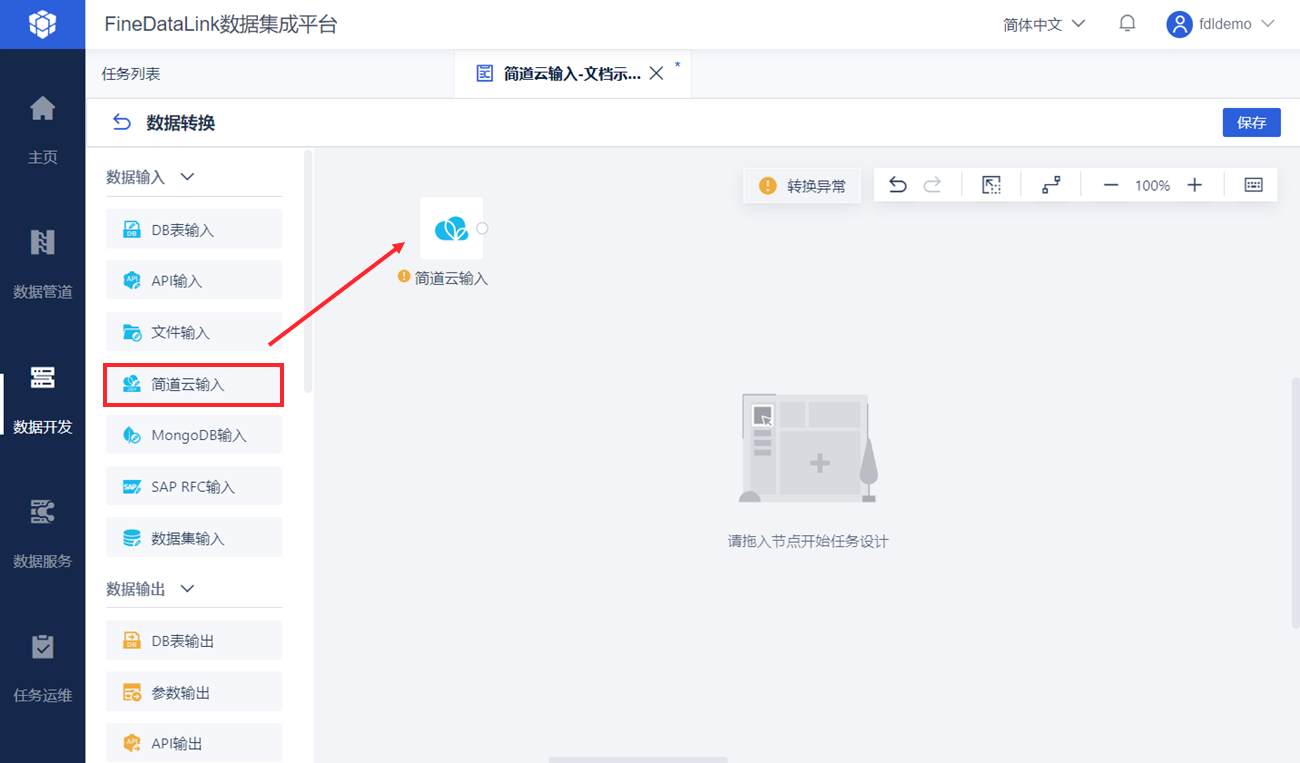Click the API输入 icon
This screenshot has height=763, width=1300.
point(131,281)
